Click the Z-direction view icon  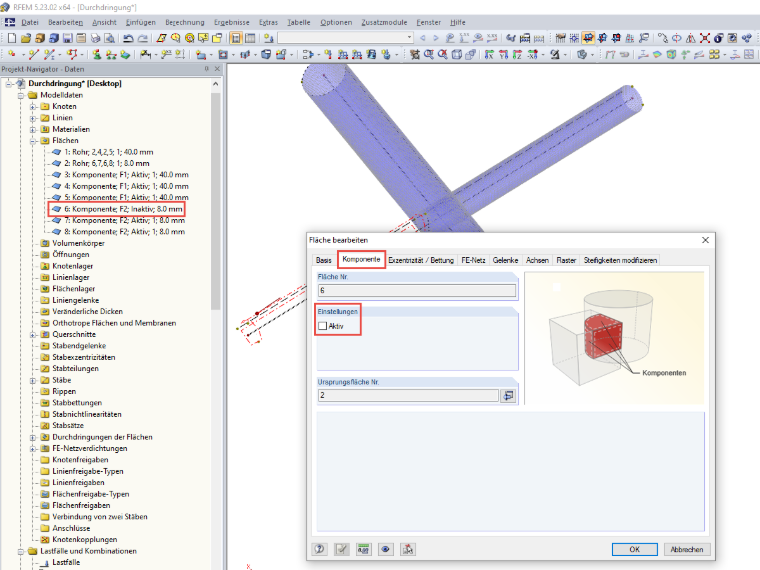point(517,54)
